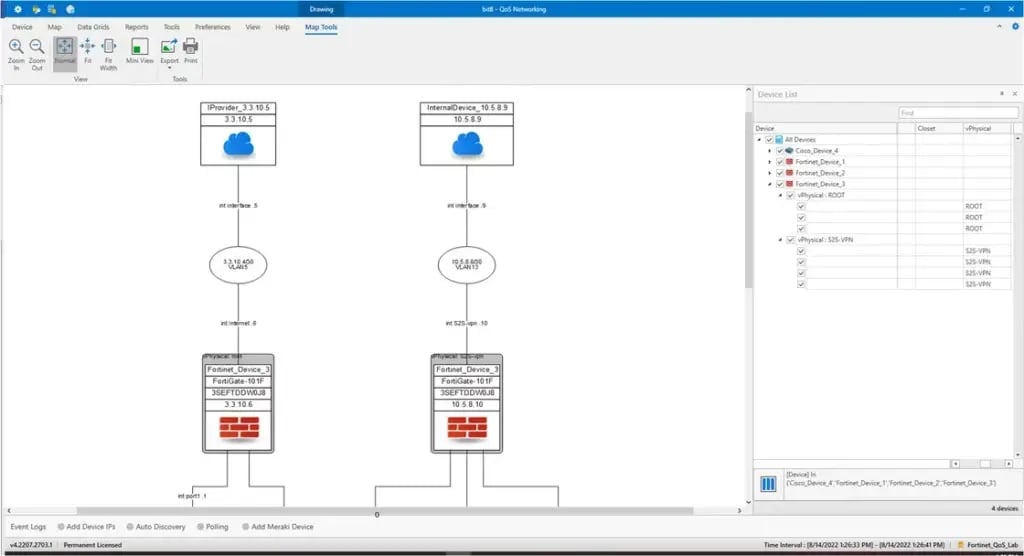1024x556 pixels.
Task: Open the Map menu
Action: click(x=54, y=27)
